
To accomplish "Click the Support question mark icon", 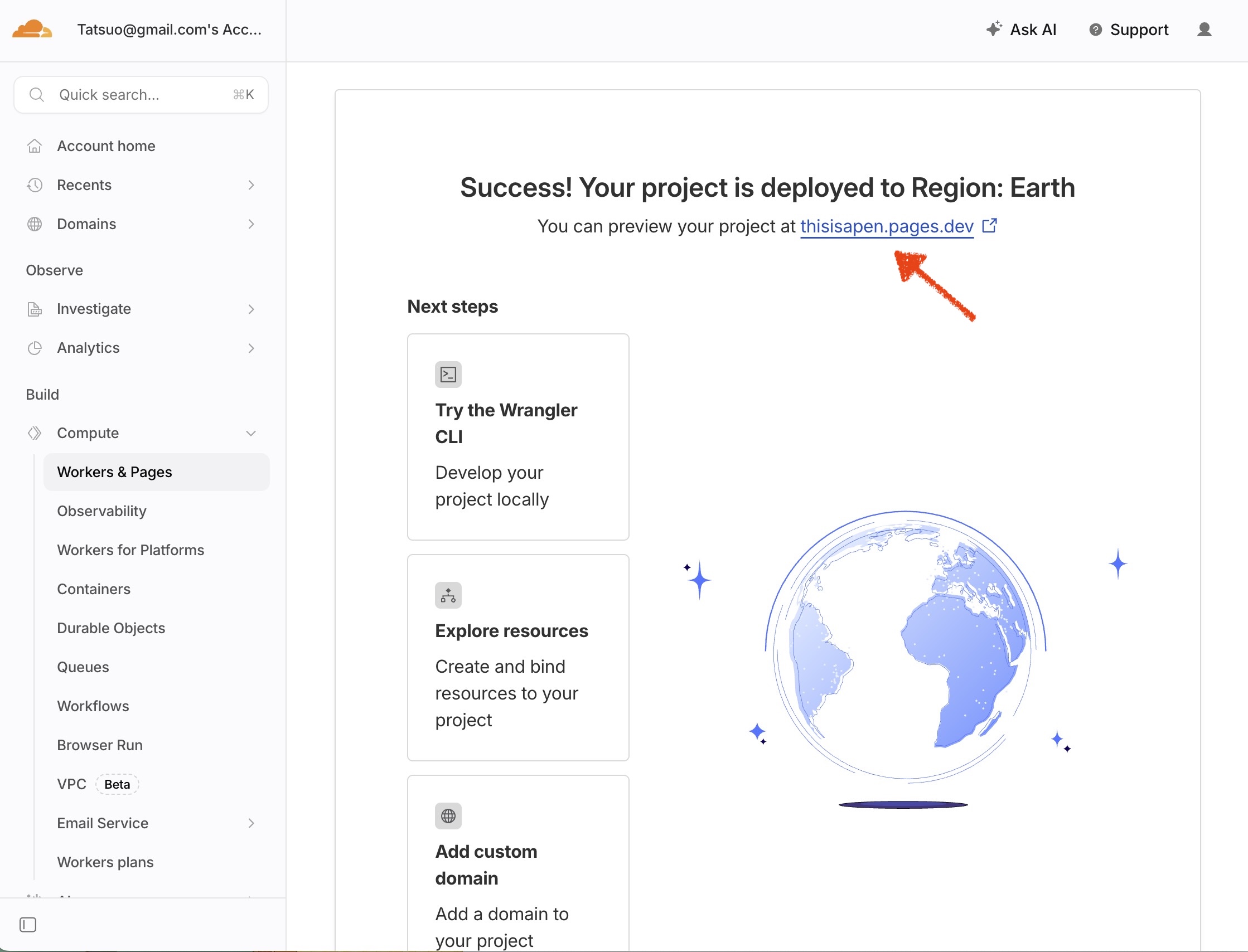I will (x=1095, y=30).
